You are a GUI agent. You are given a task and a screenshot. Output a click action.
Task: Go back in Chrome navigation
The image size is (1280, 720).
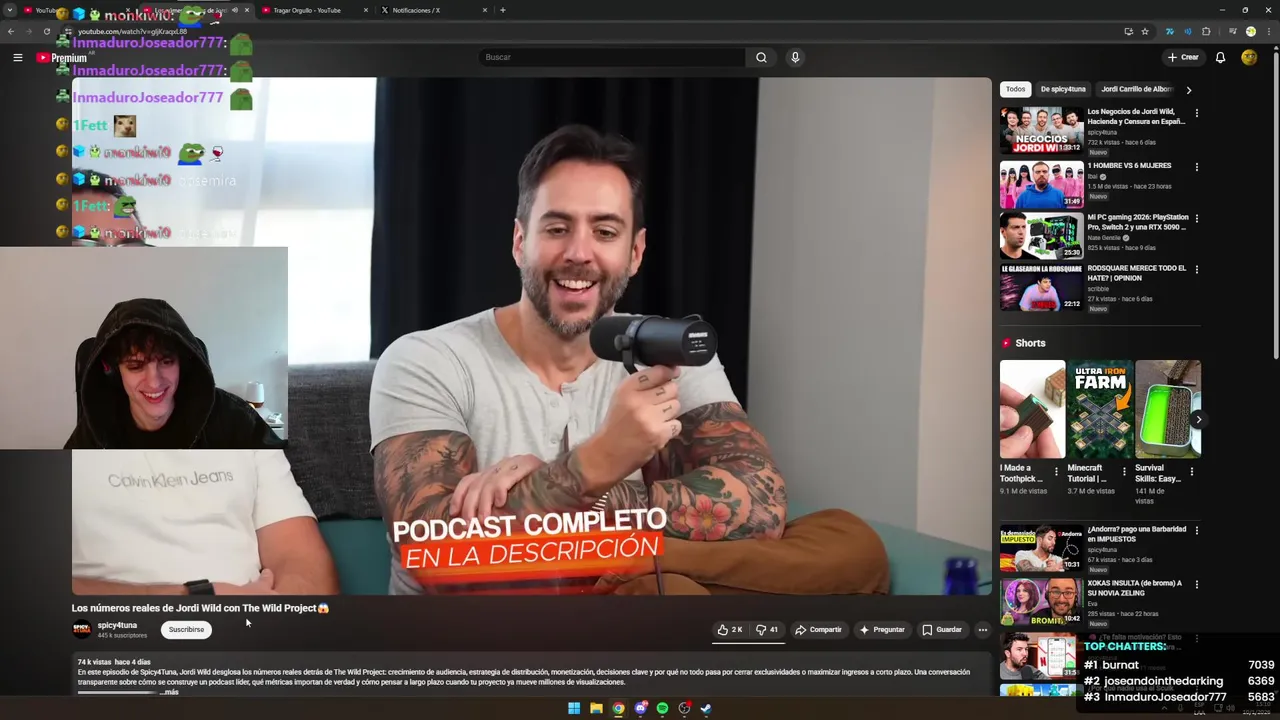[x=11, y=31]
